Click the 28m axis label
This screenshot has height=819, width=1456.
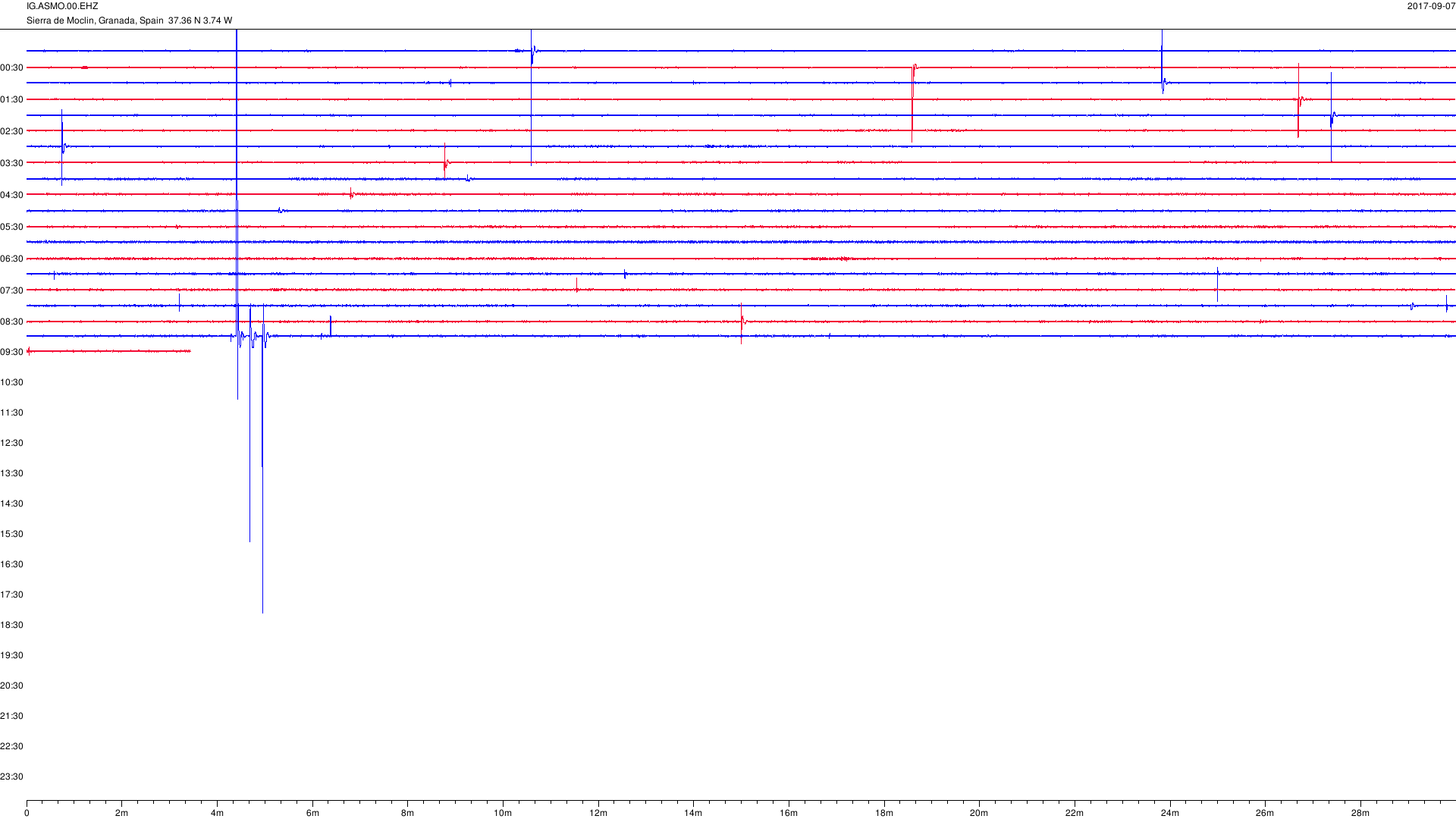click(1360, 814)
